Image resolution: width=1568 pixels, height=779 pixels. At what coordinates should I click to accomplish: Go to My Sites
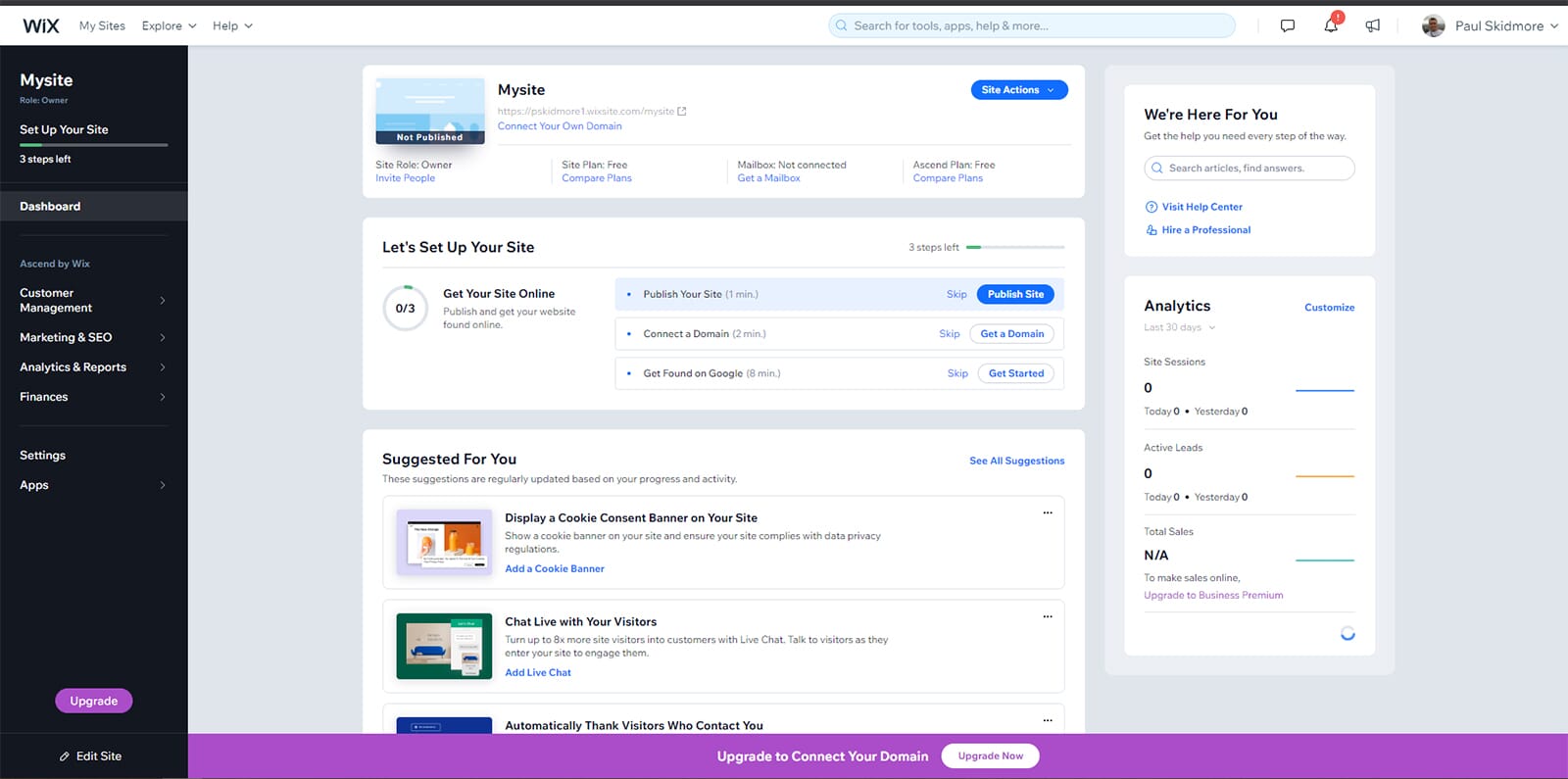pos(102,25)
